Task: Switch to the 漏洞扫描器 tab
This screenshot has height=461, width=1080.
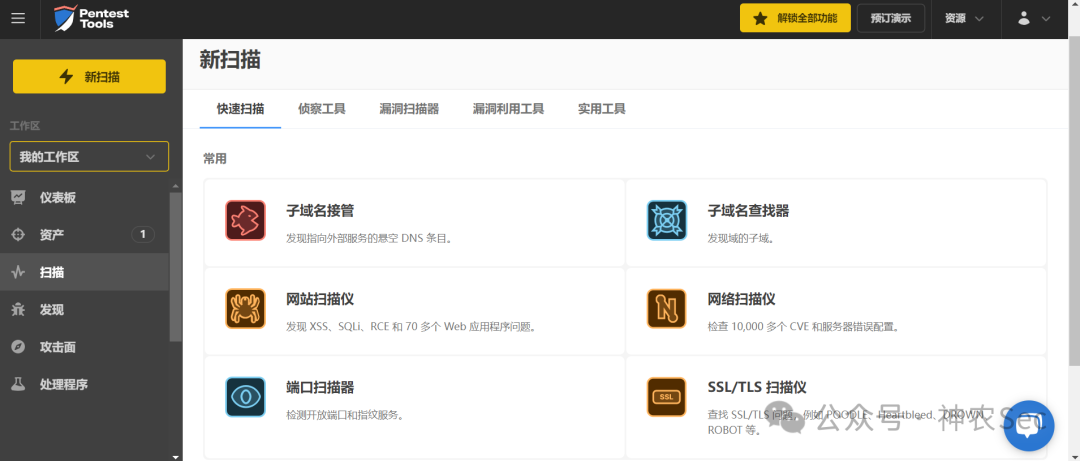Action: [x=409, y=109]
